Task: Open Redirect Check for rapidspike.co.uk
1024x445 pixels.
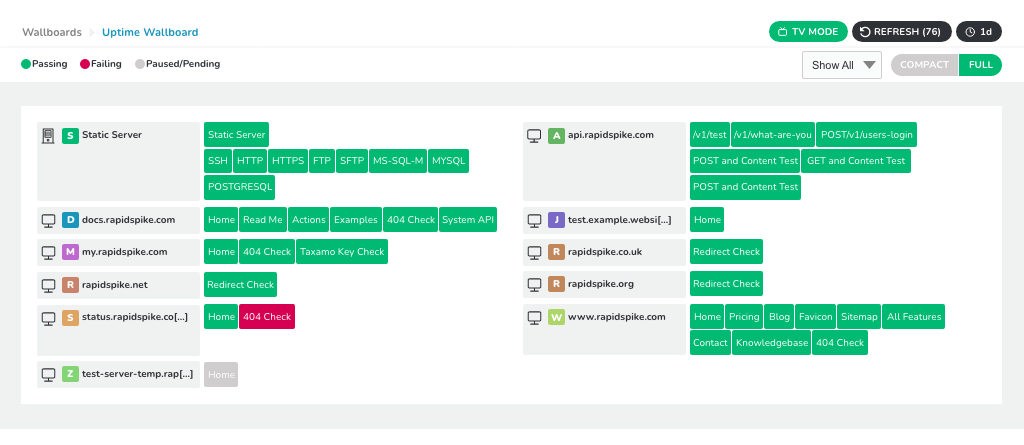Action: tap(726, 252)
